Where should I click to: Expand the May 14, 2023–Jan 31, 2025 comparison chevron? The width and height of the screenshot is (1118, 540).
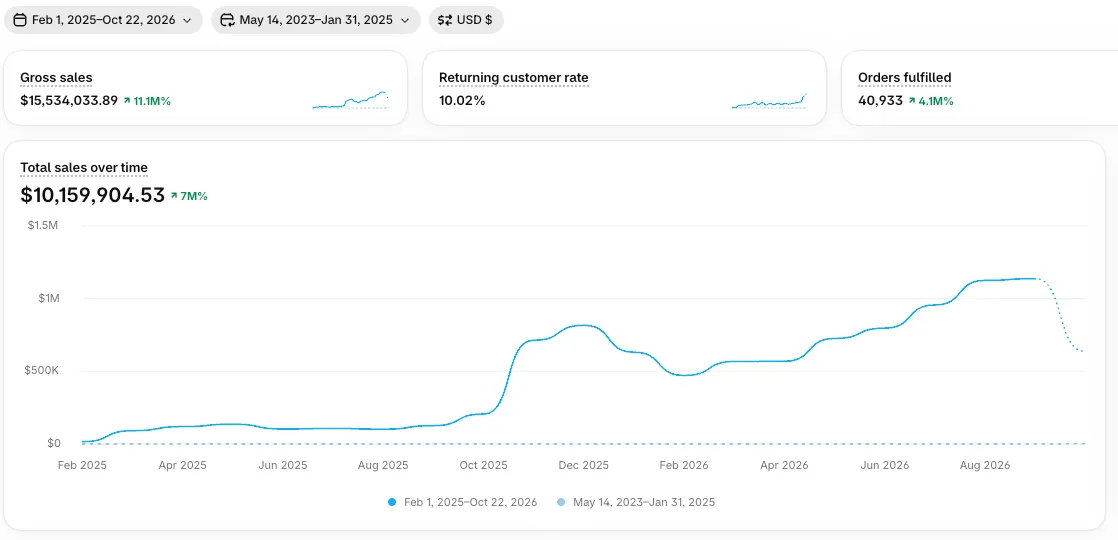click(405, 21)
